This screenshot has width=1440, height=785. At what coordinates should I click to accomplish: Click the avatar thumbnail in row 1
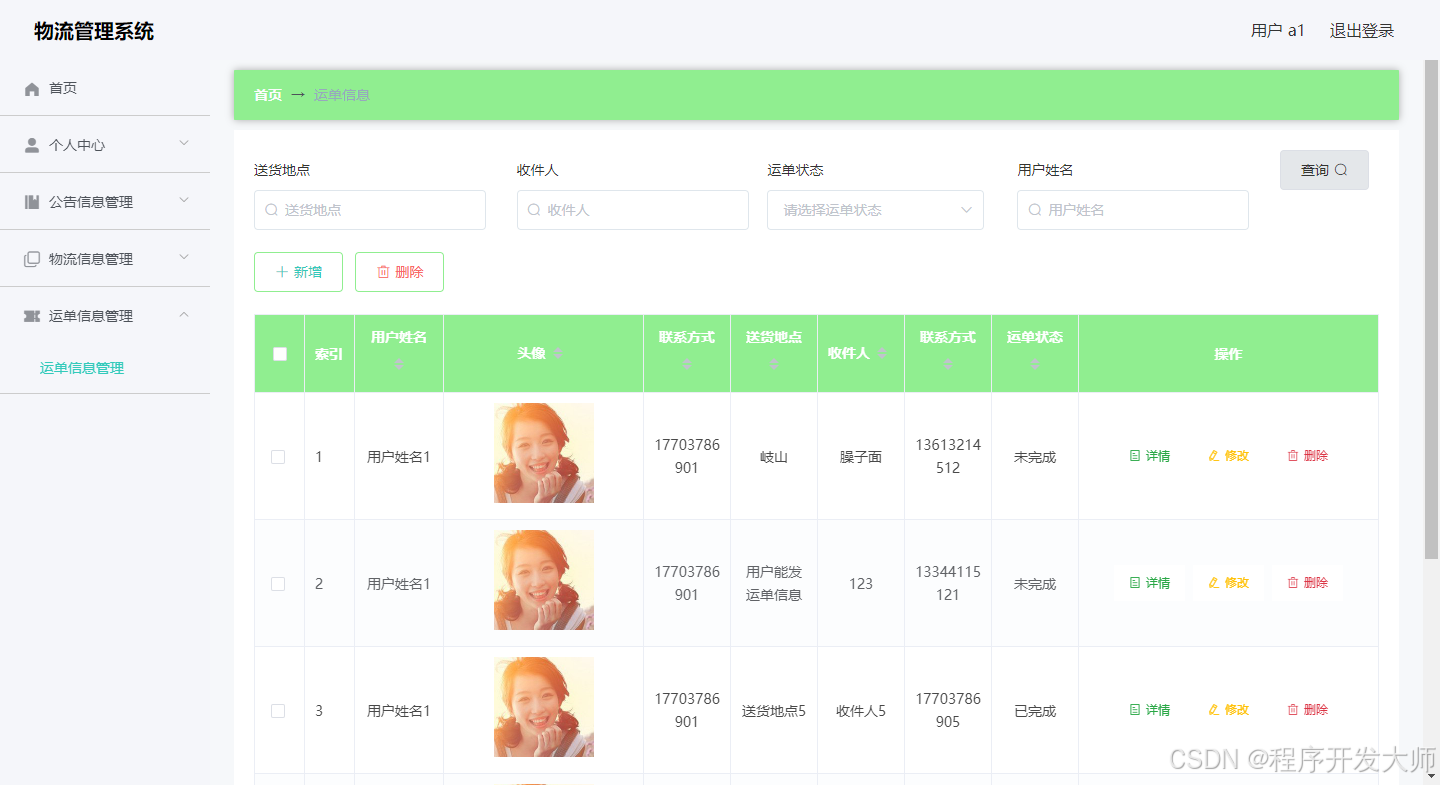pyautogui.click(x=544, y=453)
